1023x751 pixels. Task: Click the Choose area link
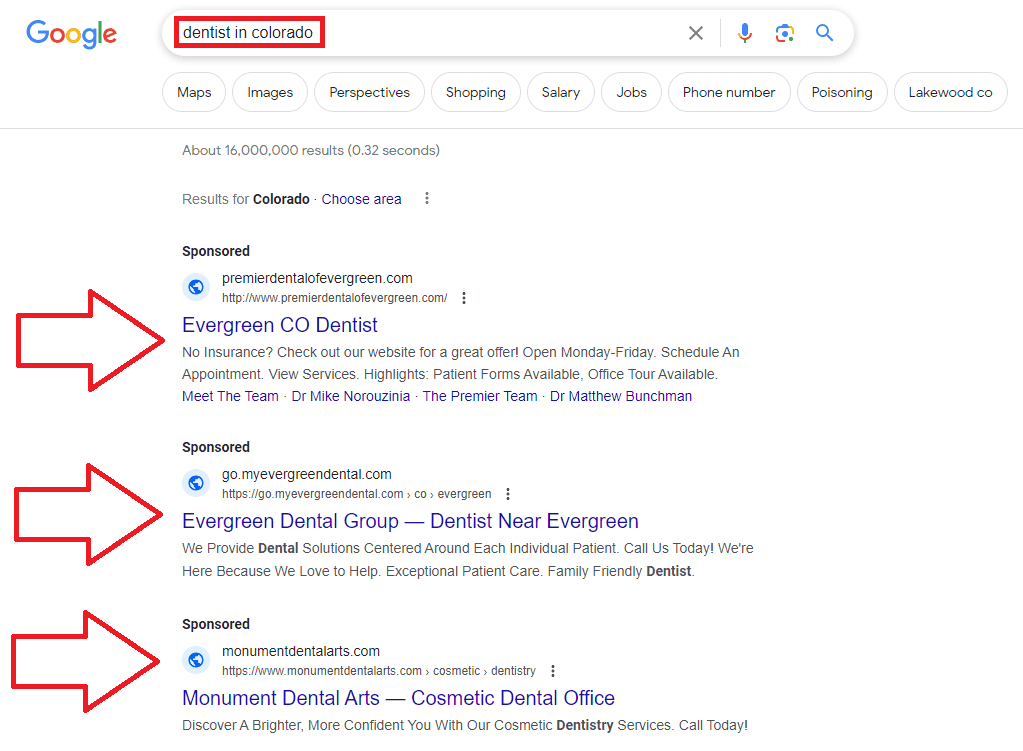[x=361, y=199]
